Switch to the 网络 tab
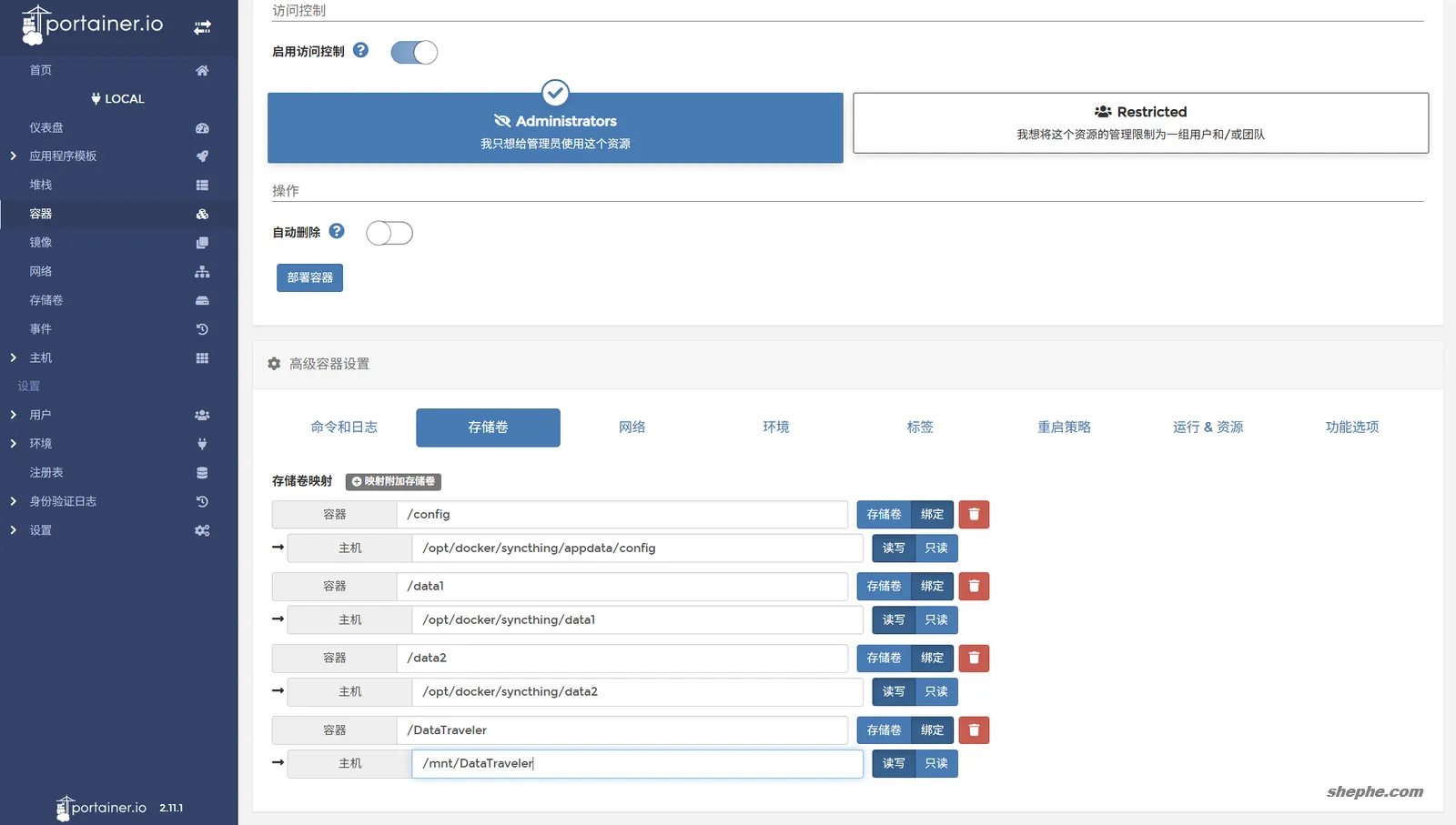The height and width of the screenshot is (825, 1456). [631, 427]
